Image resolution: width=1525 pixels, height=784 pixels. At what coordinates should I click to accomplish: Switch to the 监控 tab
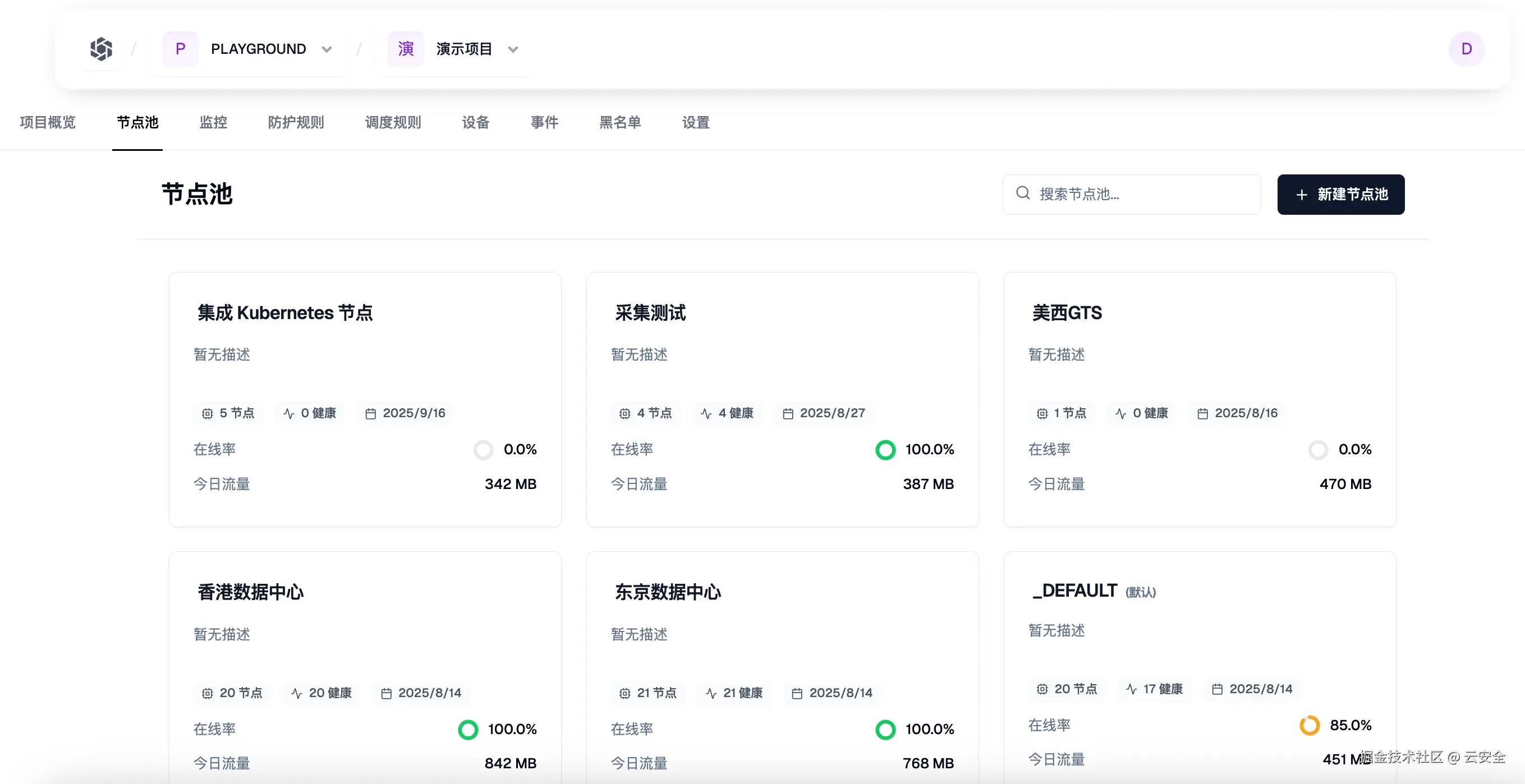[x=213, y=122]
